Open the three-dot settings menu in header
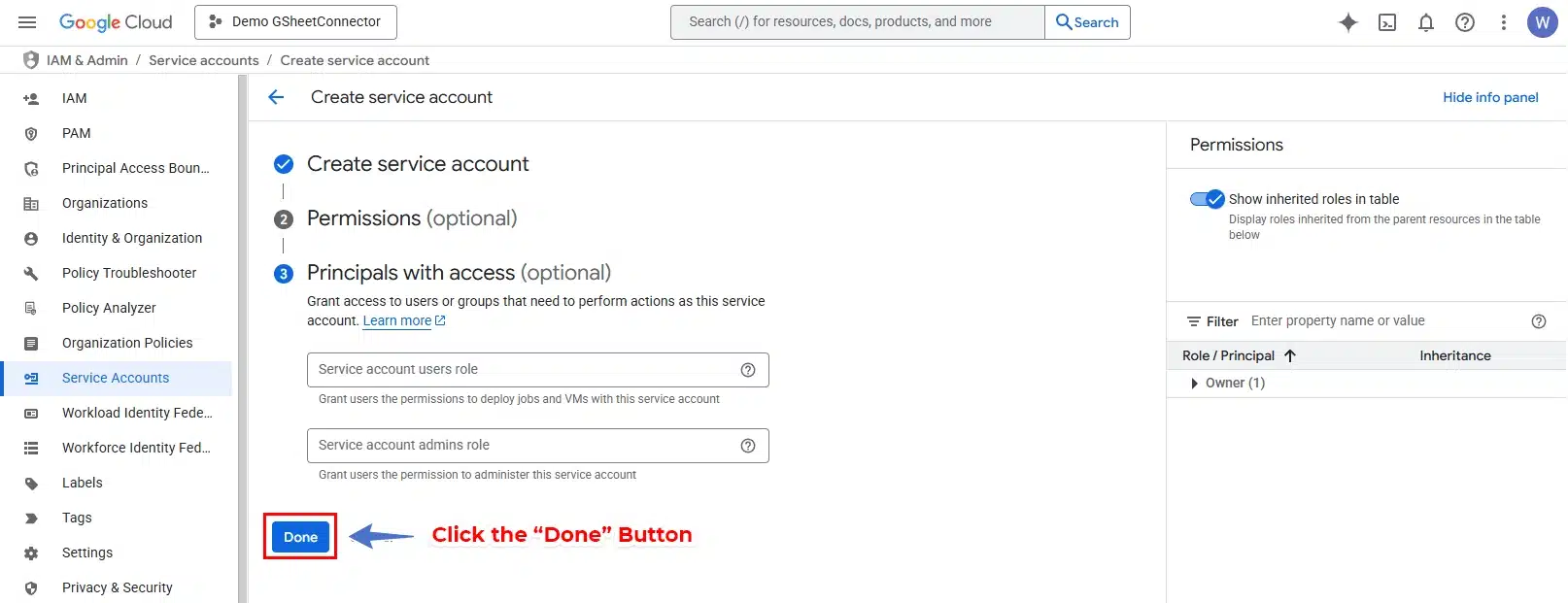Image resolution: width=1568 pixels, height=603 pixels. pyautogui.click(x=1504, y=22)
